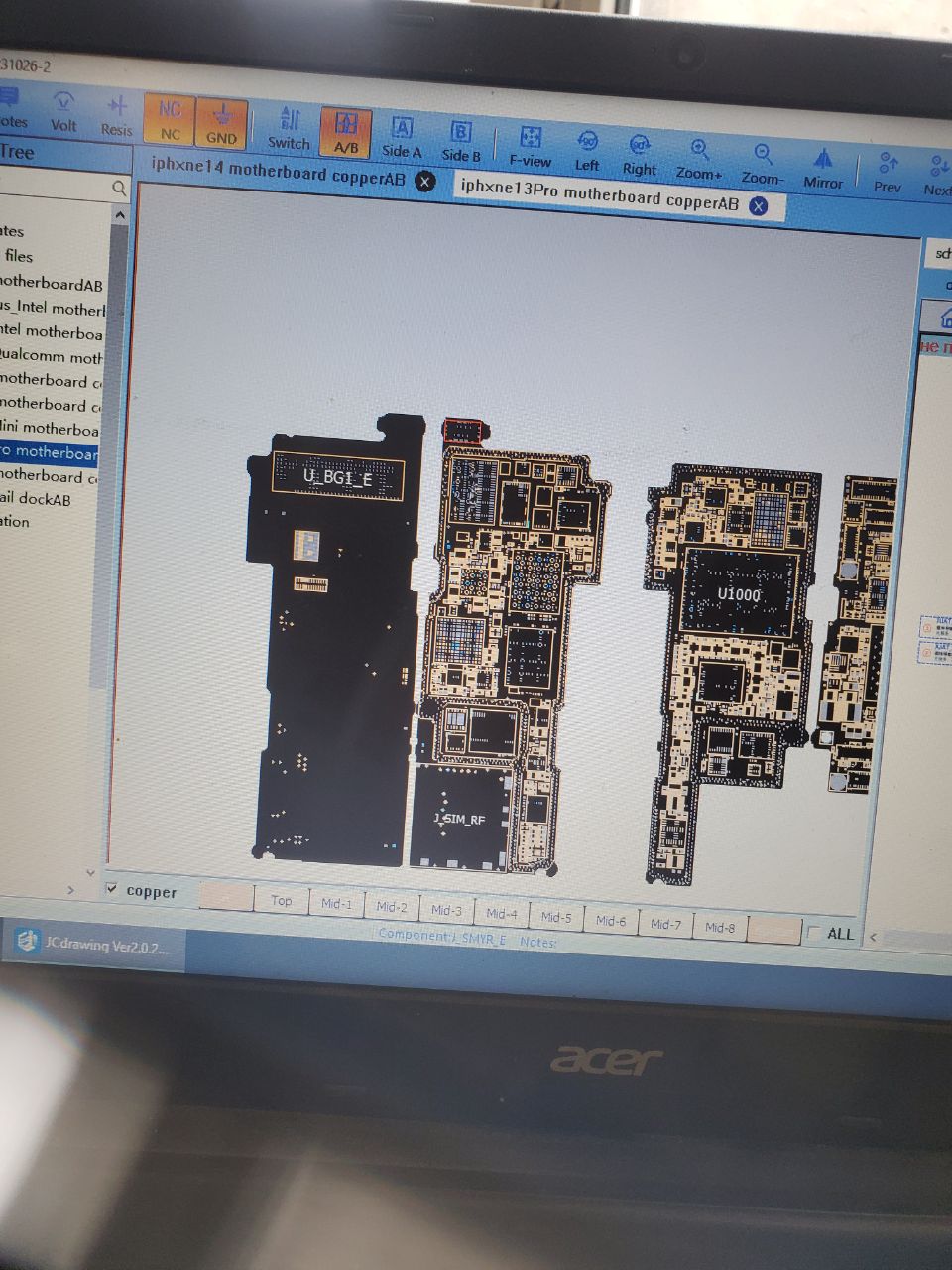The image size is (952, 1270).
Task: Click the search magnifier in the Tree panel
Action: [119, 188]
